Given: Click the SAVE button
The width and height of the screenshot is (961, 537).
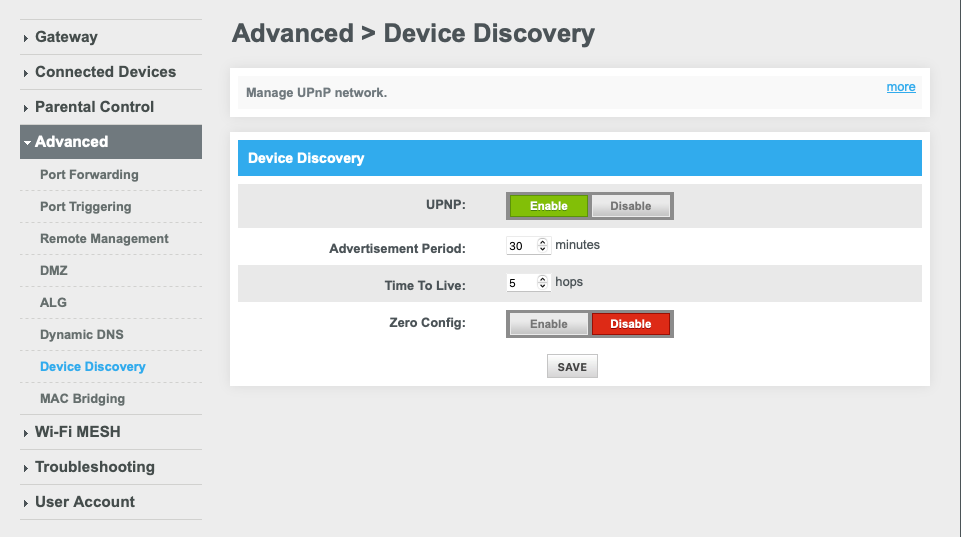Looking at the screenshot, I should tap(572, 367).
